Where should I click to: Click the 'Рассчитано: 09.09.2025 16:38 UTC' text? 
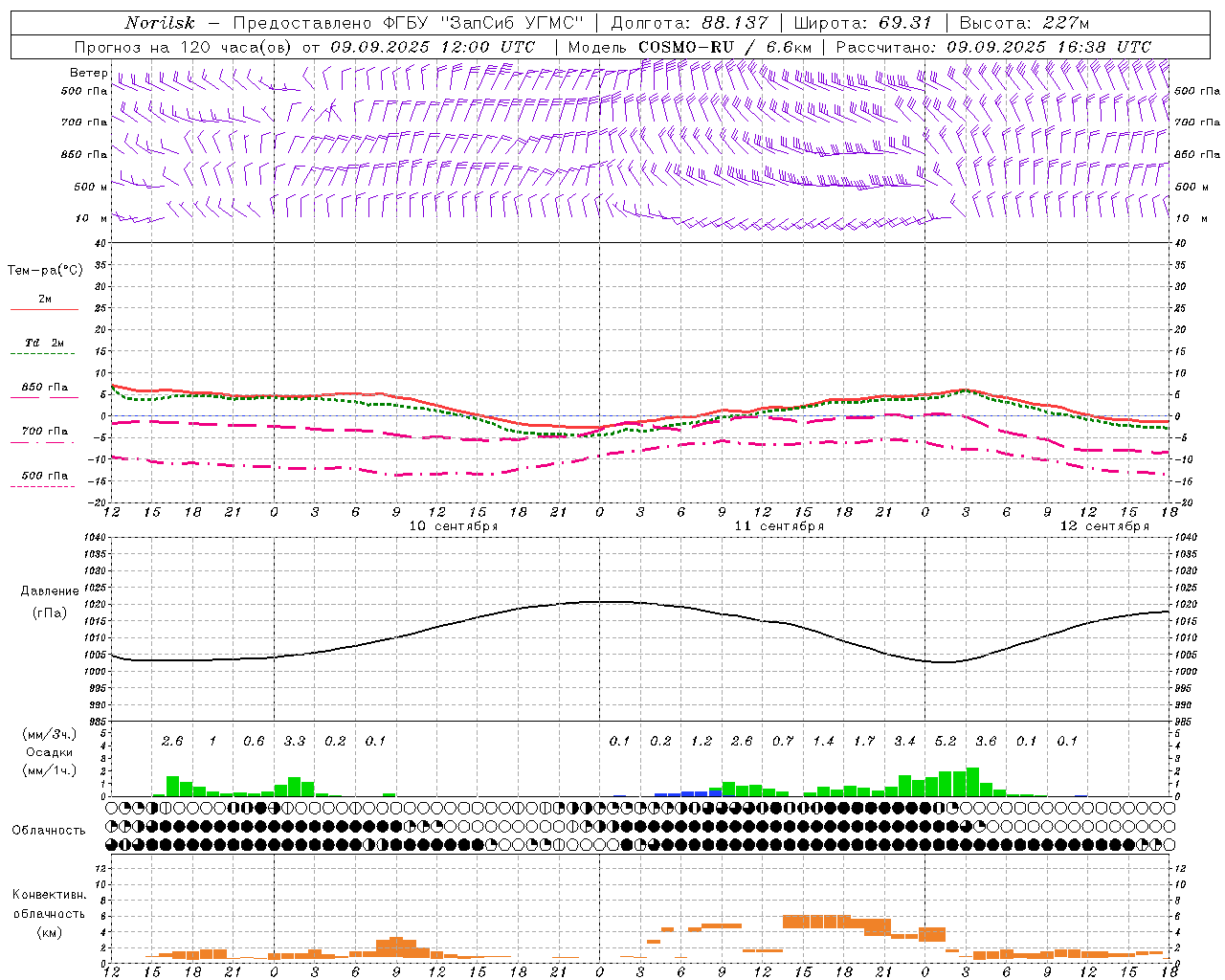pyautogui.click(x=993, y=47)
